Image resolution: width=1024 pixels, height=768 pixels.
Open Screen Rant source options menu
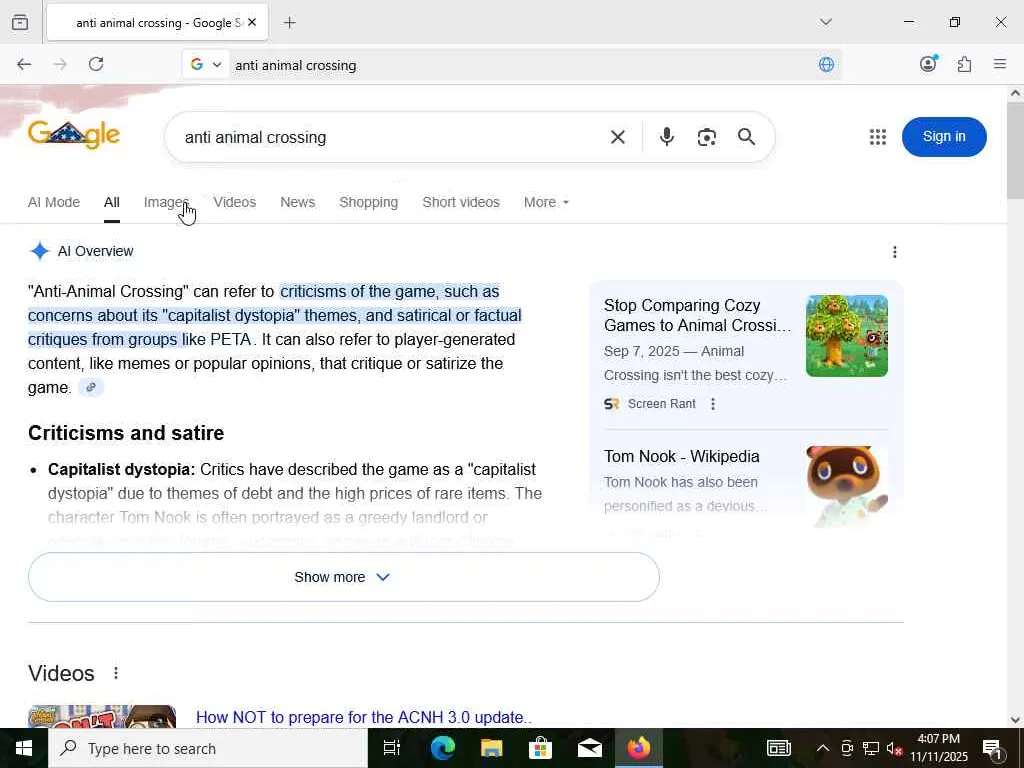713,404
